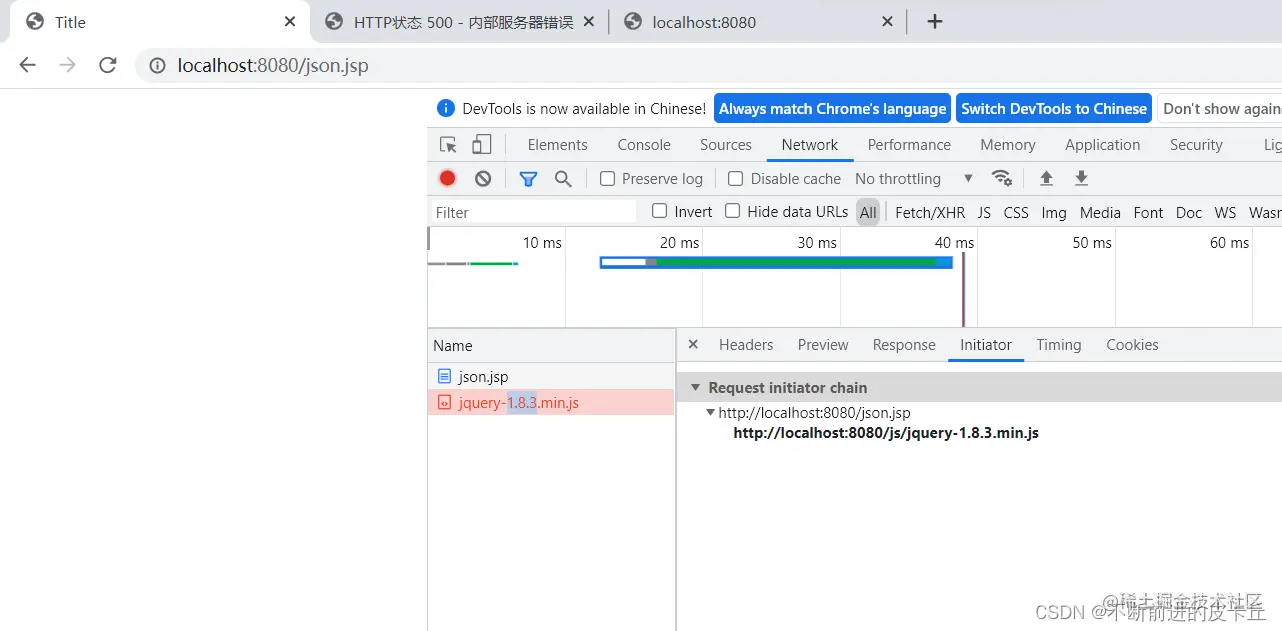Filter requests by All types
Viewport: 1282px width, 631px height.
point(868,212)
